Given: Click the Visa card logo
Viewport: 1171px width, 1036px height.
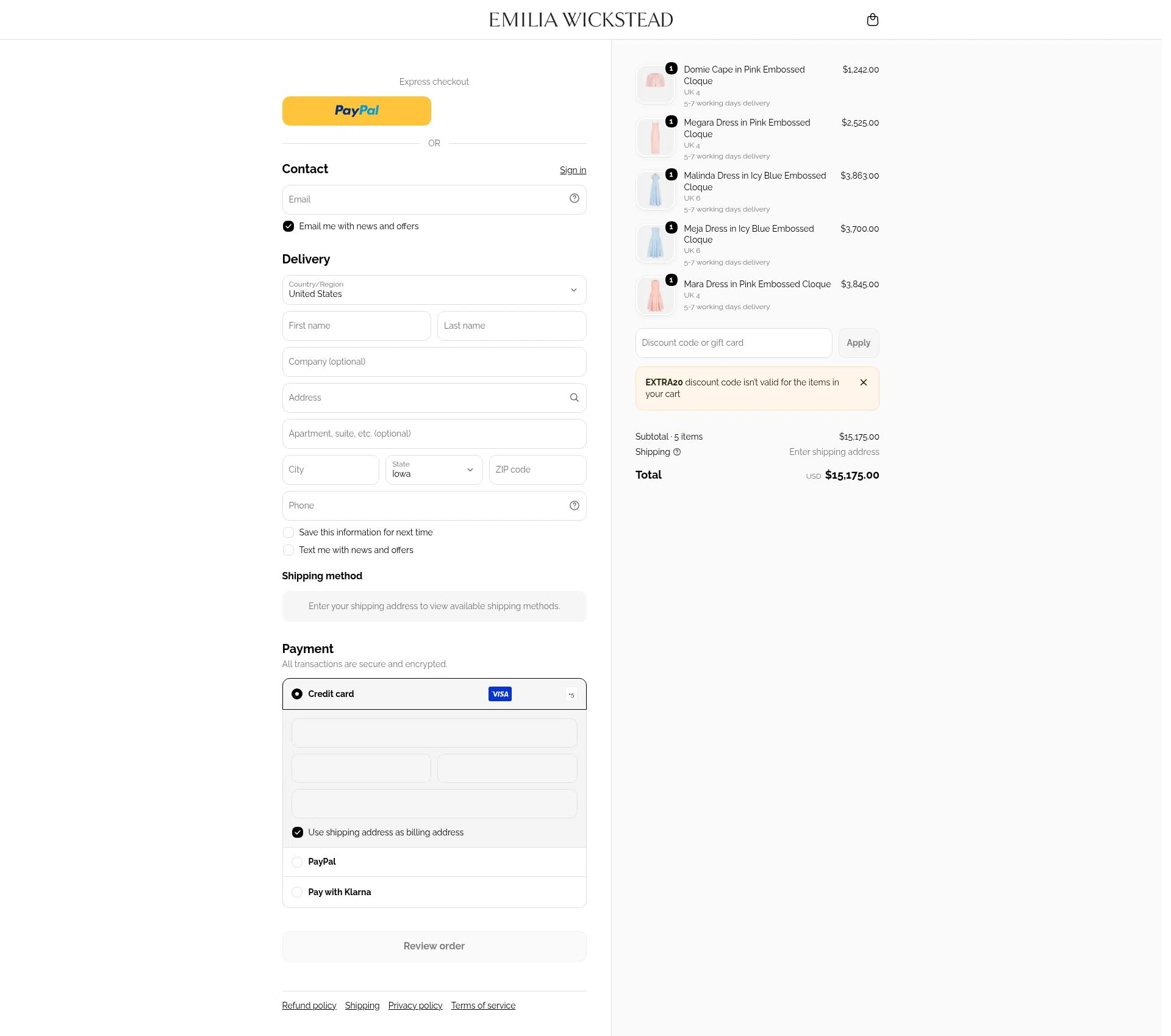Looking at the screenshot, I should [500, 694].
